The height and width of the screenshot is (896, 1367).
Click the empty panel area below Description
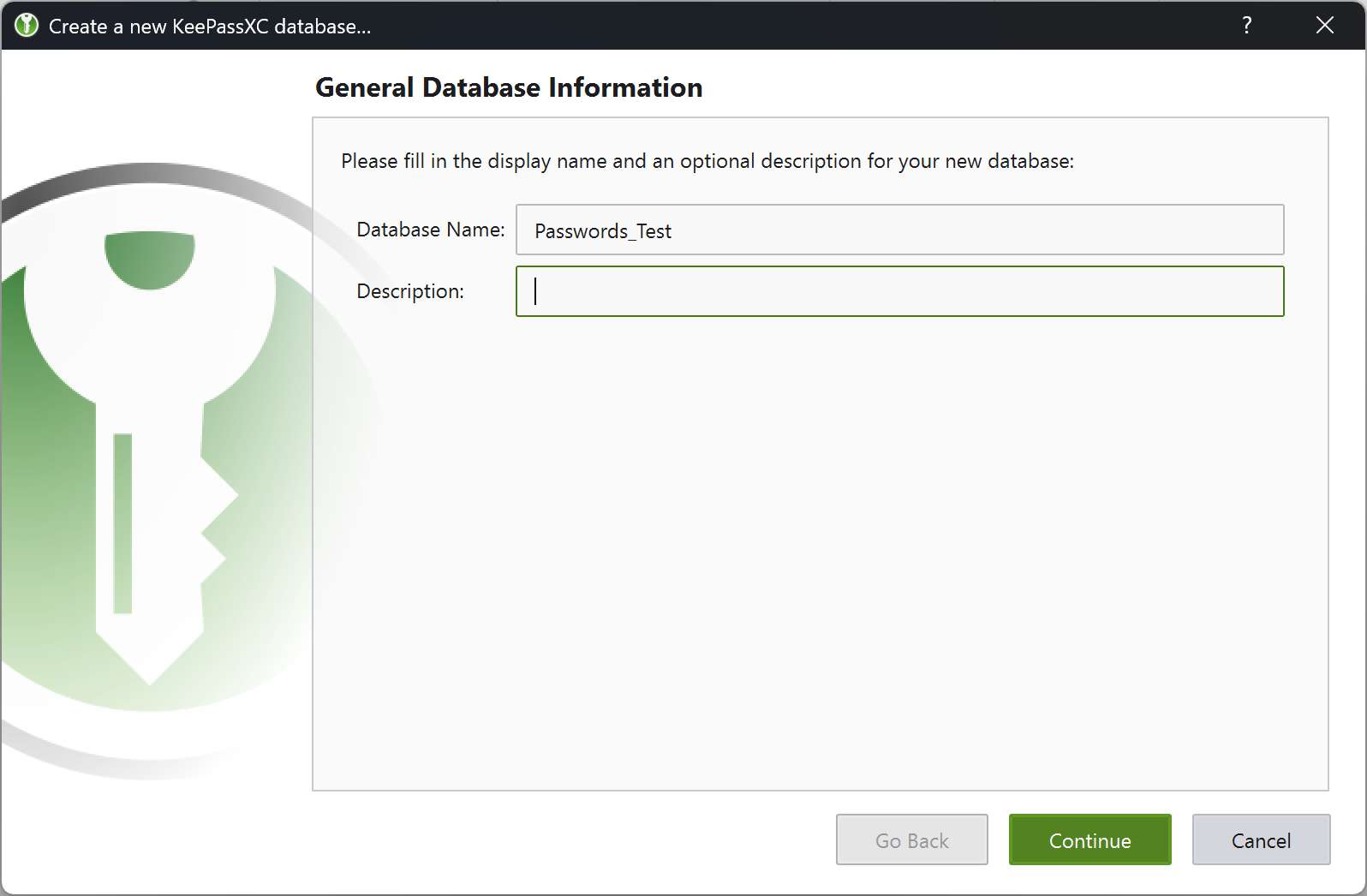820,548
